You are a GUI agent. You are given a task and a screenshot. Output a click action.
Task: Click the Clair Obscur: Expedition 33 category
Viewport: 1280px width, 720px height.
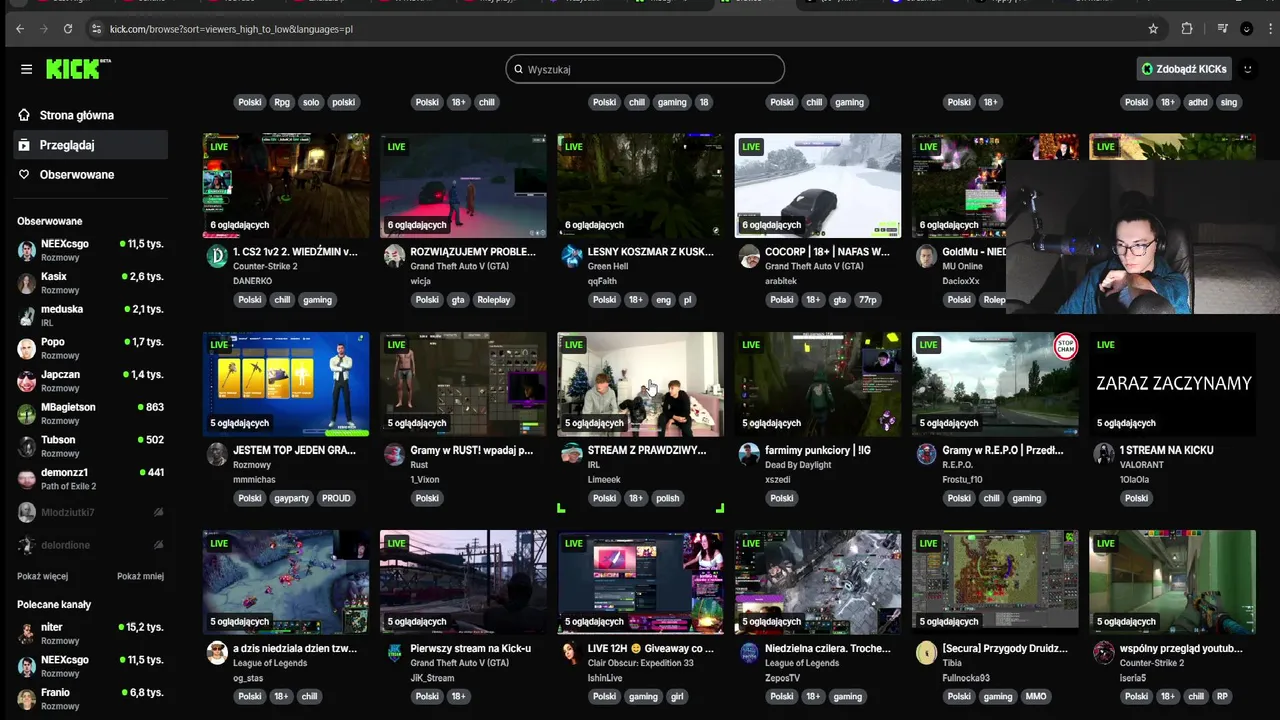pyautogui.click(x=640, y=663)
